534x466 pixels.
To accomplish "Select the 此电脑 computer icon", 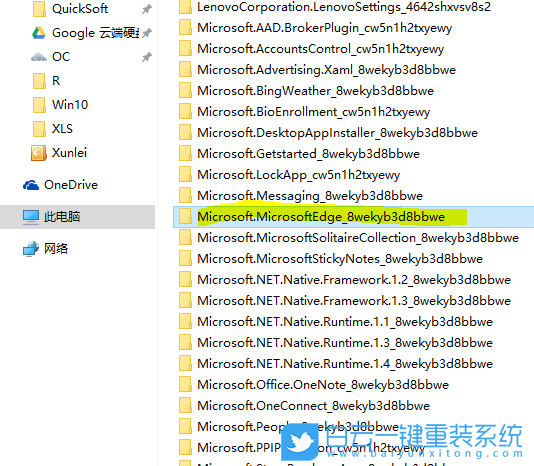I will point(31,217).
